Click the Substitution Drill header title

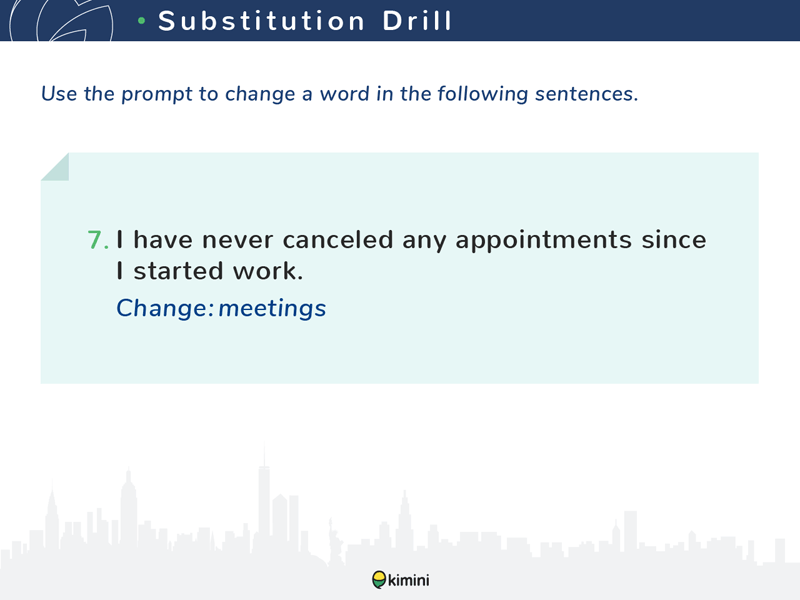[x=305, y=21]
